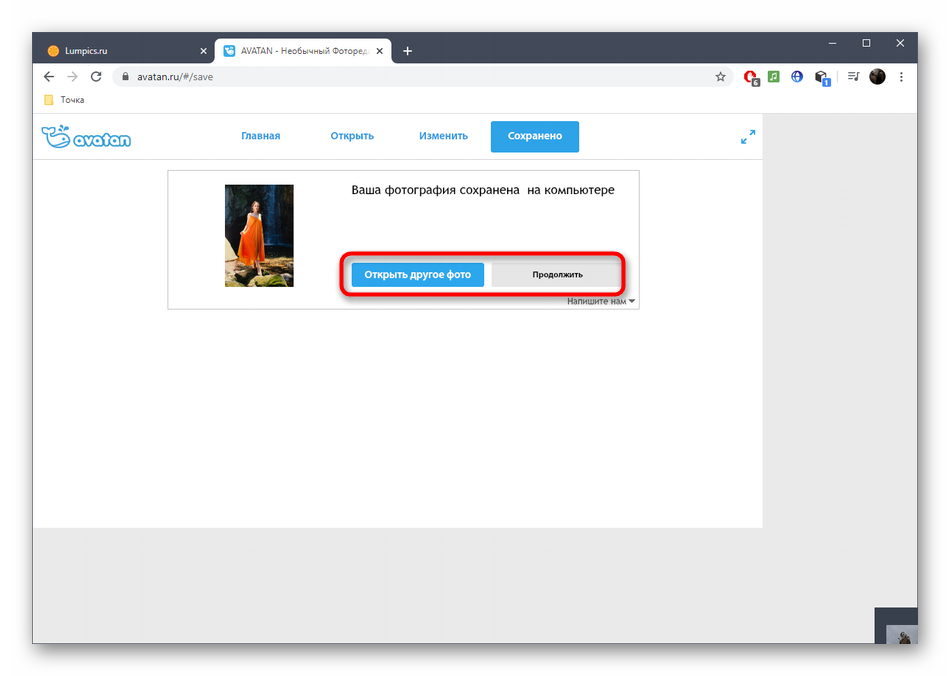Image resolution: width=950 pixels, height=676 pixels.
Task: Open the Chrome three-dot menu
Action: [x=902, y=77]
